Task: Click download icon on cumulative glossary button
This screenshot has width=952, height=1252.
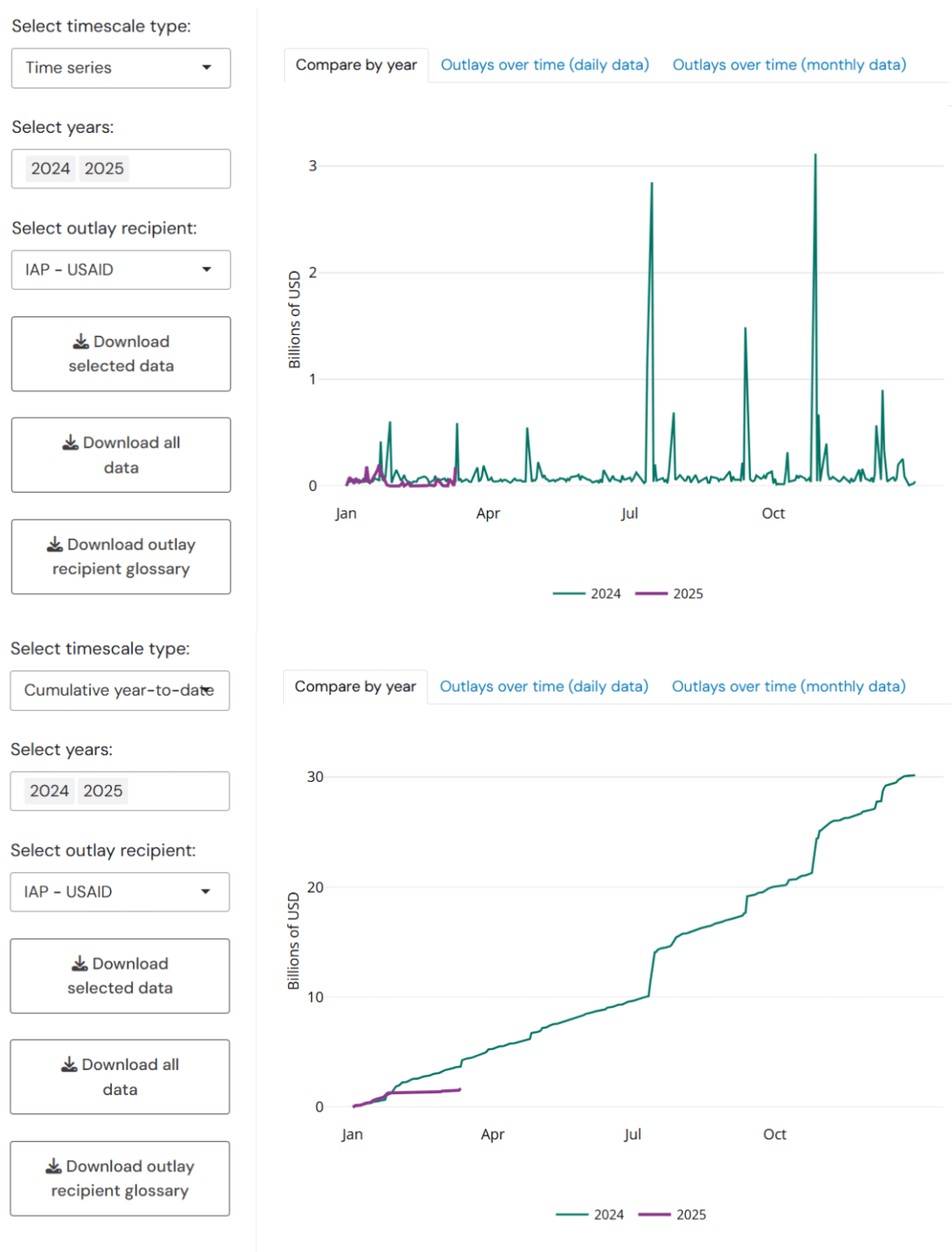Action: [53, 1166]
